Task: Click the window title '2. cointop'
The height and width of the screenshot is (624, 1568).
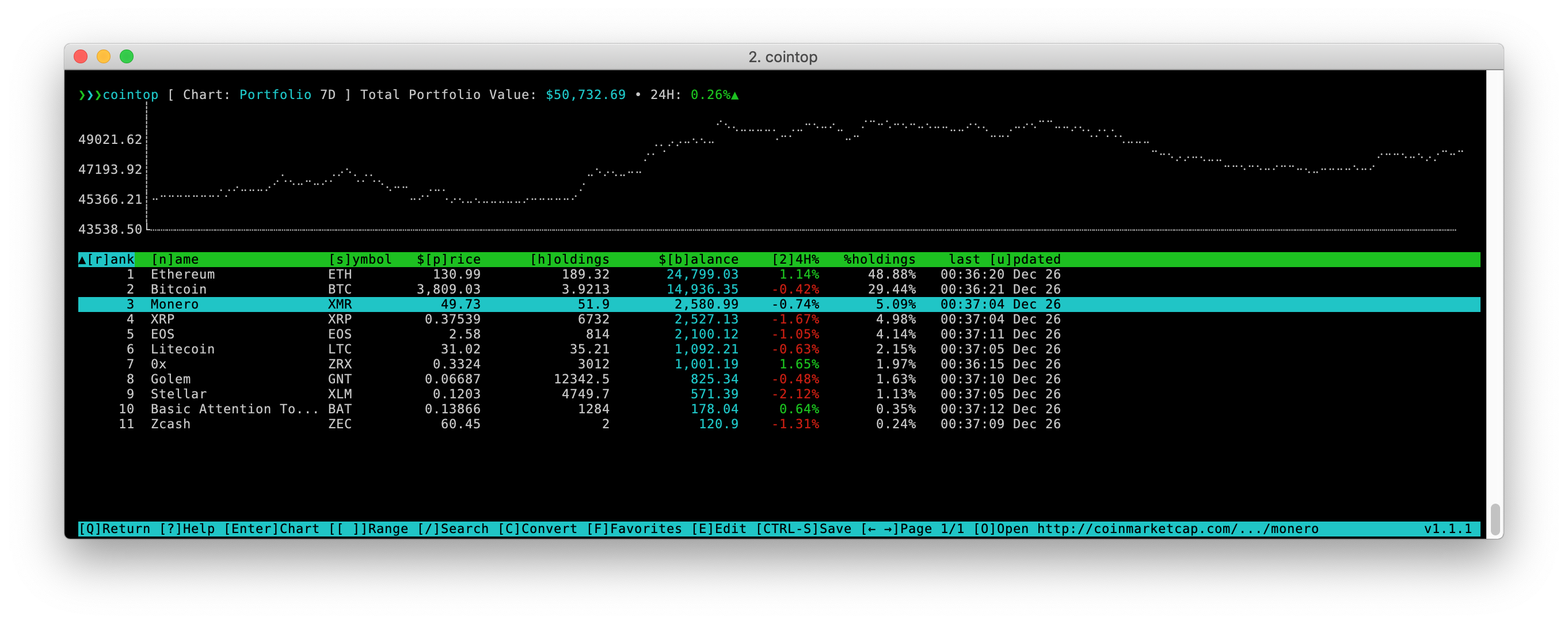Action: 783,56
